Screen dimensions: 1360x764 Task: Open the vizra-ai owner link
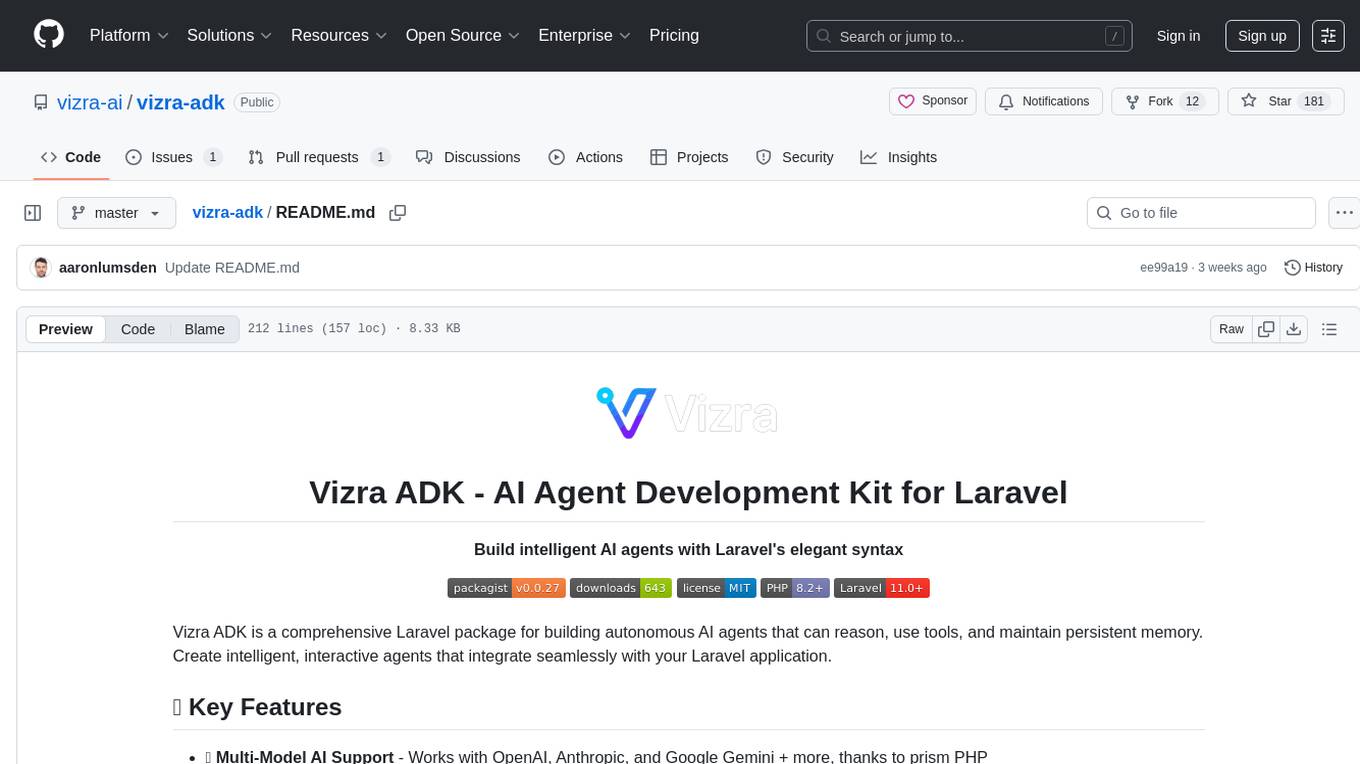[90, 102]
